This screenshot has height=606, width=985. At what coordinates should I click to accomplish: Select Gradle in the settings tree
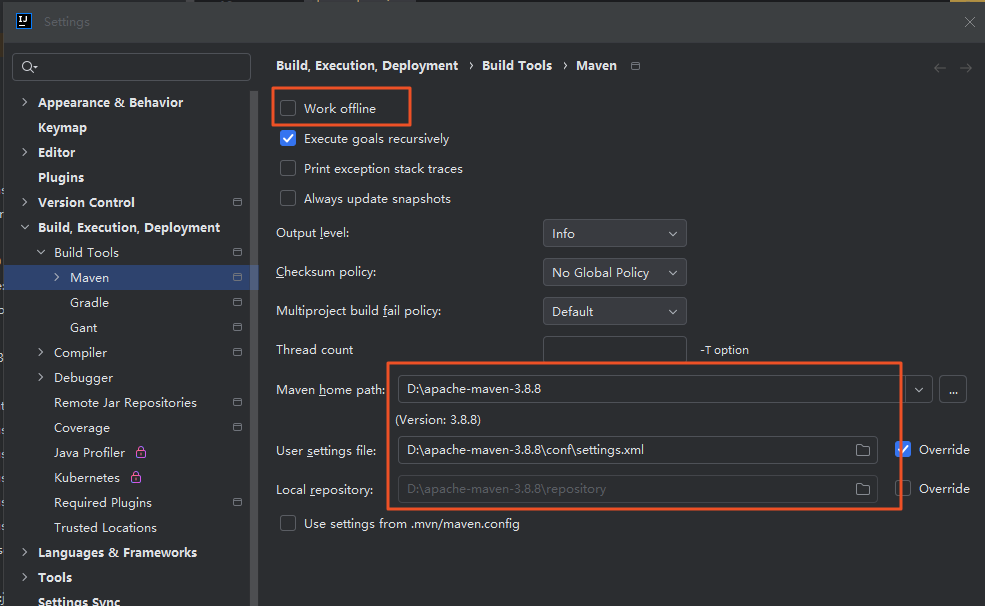click(x=89, y=303)
